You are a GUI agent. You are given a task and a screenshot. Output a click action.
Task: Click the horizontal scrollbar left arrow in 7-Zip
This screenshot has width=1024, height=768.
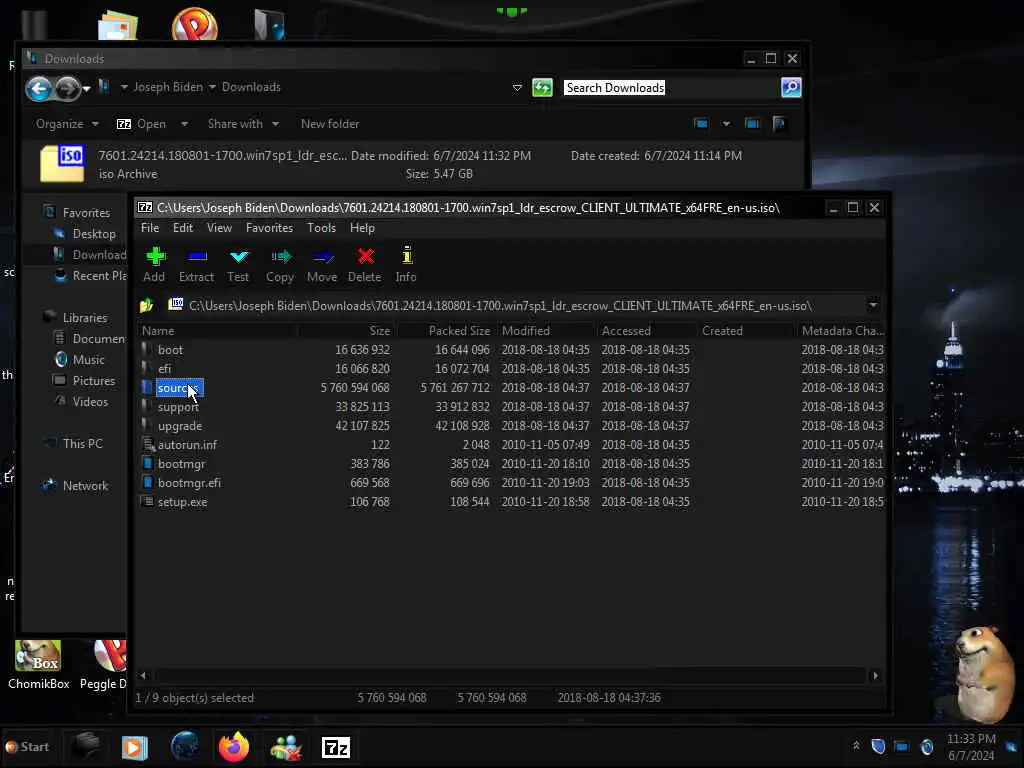click(x=144, y=675)
